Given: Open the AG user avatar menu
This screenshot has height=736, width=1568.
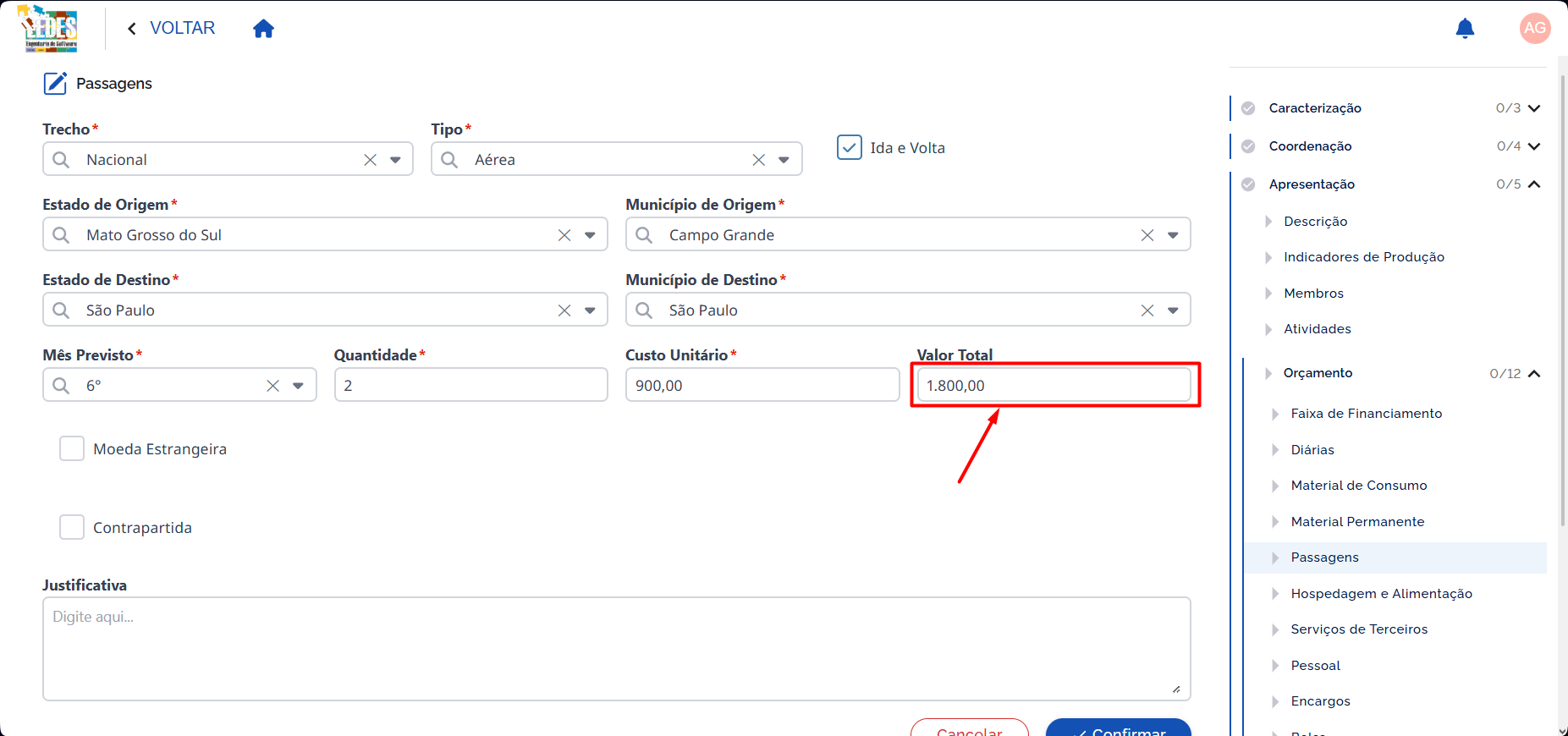Looking at the screenshot, I should [1535, 28].
